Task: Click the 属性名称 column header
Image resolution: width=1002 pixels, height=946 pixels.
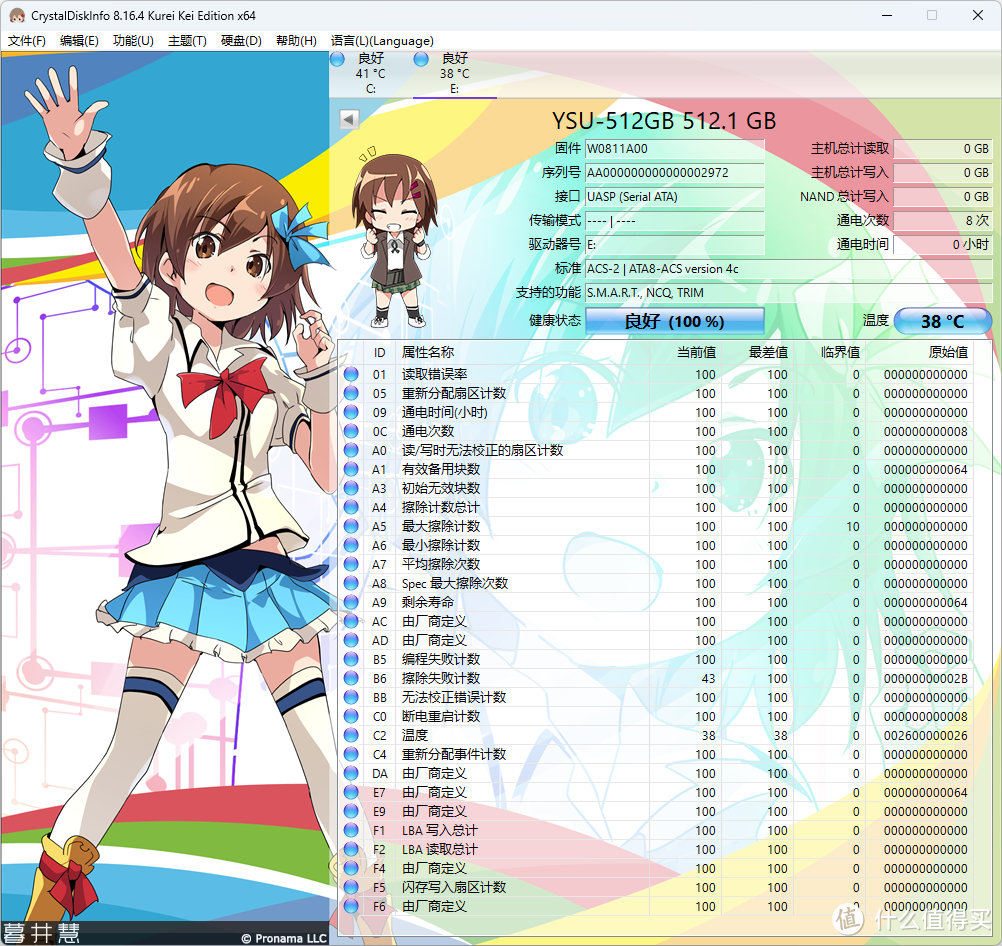Action: pyautogui.click(x=428, y=352)
